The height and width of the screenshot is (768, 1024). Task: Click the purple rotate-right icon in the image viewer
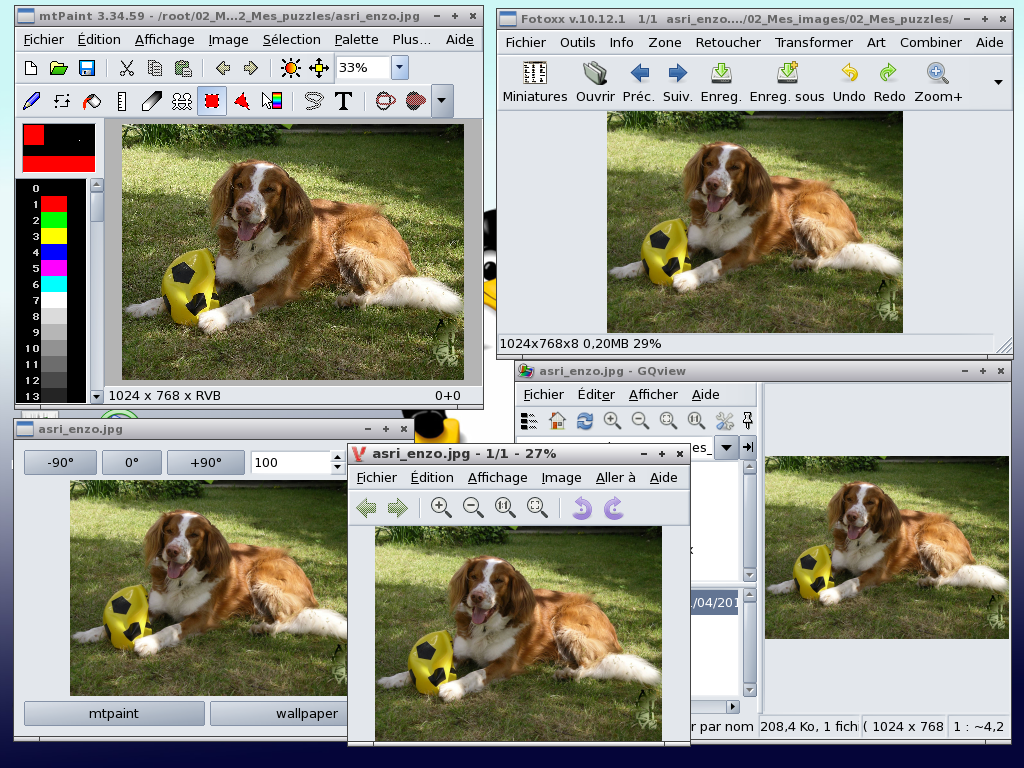coord(613,507)
